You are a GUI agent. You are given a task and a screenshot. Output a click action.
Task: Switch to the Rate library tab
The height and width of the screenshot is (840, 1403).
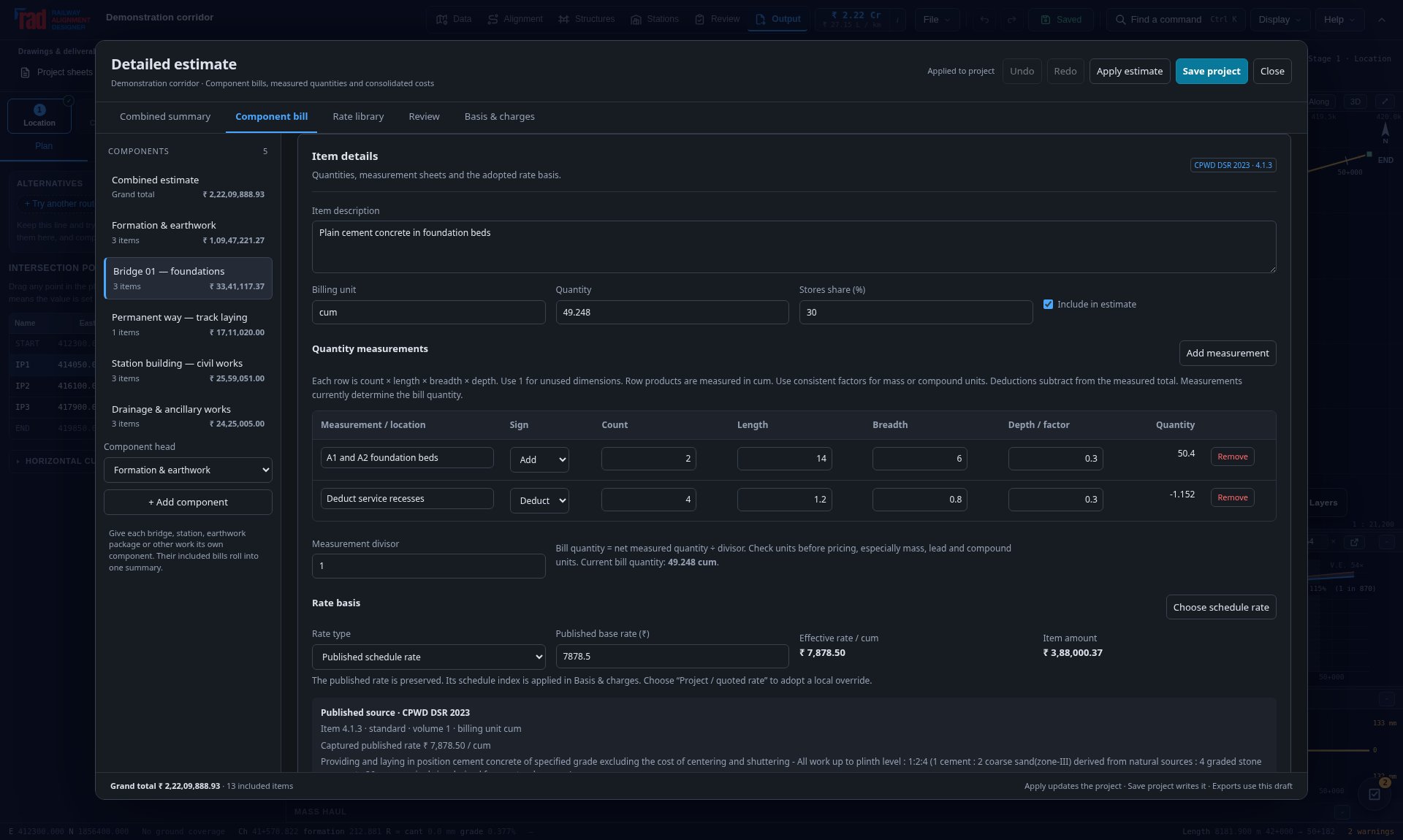358,117
